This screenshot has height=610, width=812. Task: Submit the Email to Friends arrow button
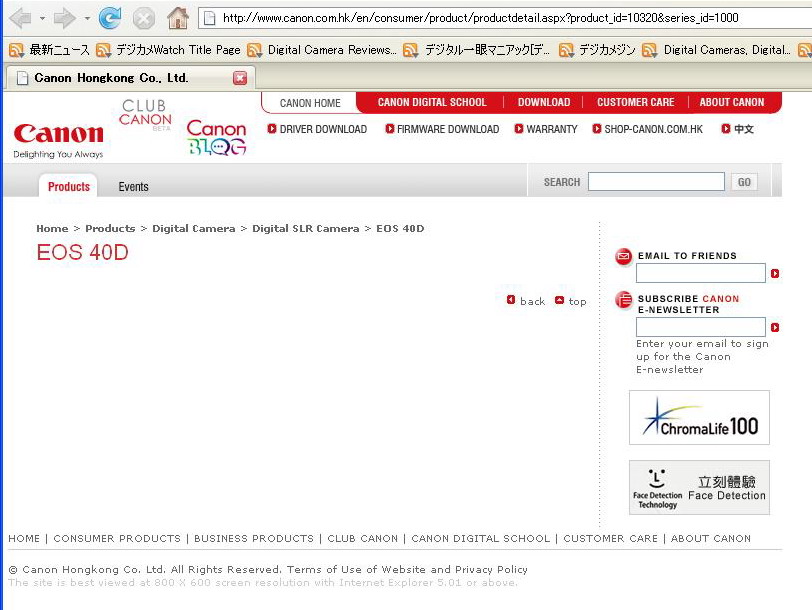click(x=775, y=273)
